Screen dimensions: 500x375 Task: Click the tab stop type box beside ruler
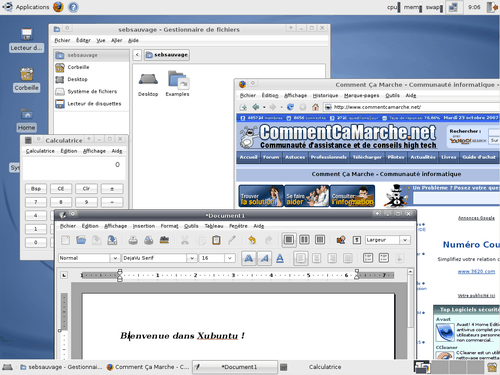click(x=64, y=275)
